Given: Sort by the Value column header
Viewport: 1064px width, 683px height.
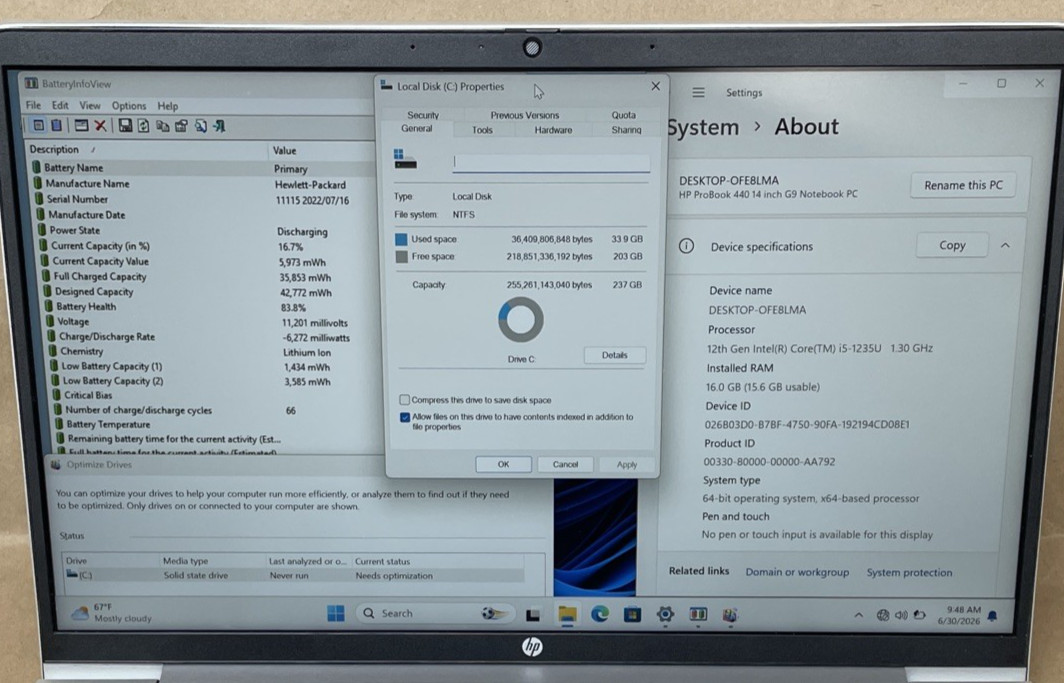Looking at the screenshot, I should [322, 151].
